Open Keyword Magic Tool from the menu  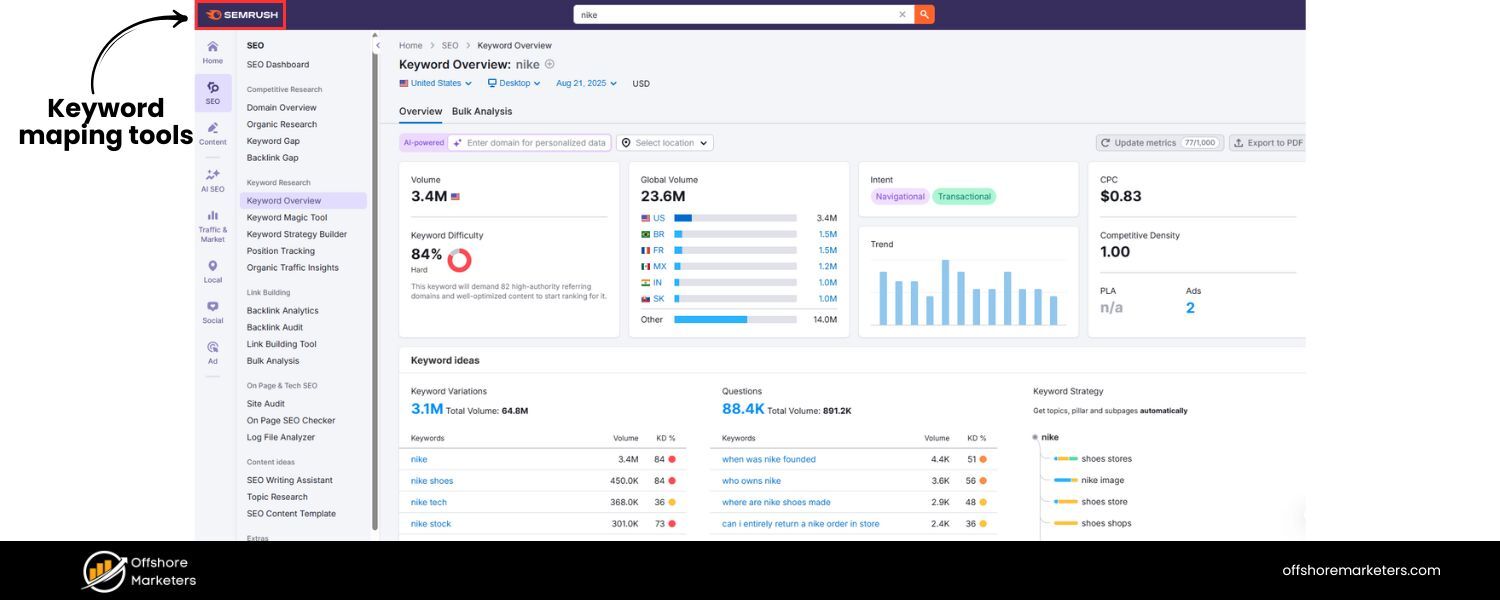click(x=288, y=217)
